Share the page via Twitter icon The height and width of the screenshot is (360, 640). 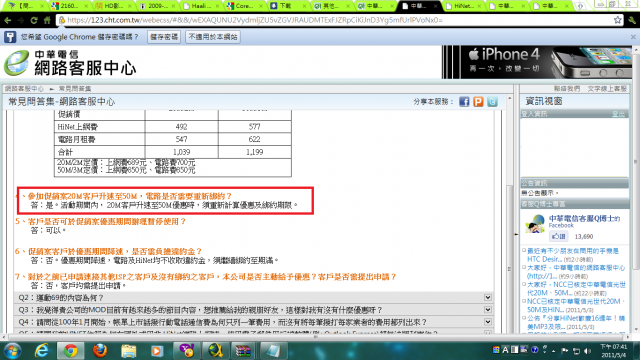click(x=492, y=102)
